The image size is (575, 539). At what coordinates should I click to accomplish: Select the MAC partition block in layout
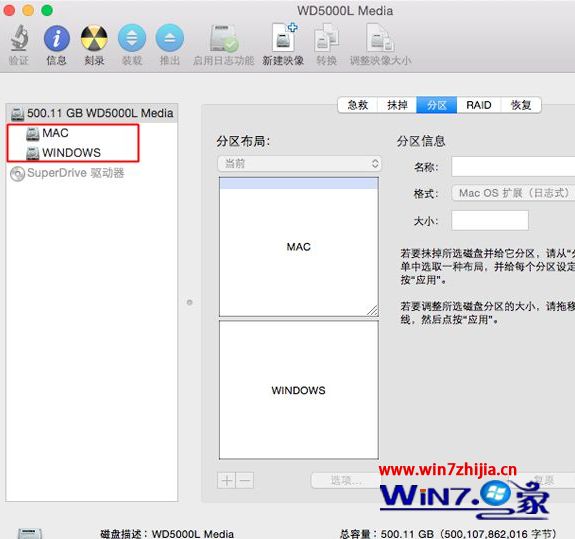pyautogui.click(x=299, y=247)
